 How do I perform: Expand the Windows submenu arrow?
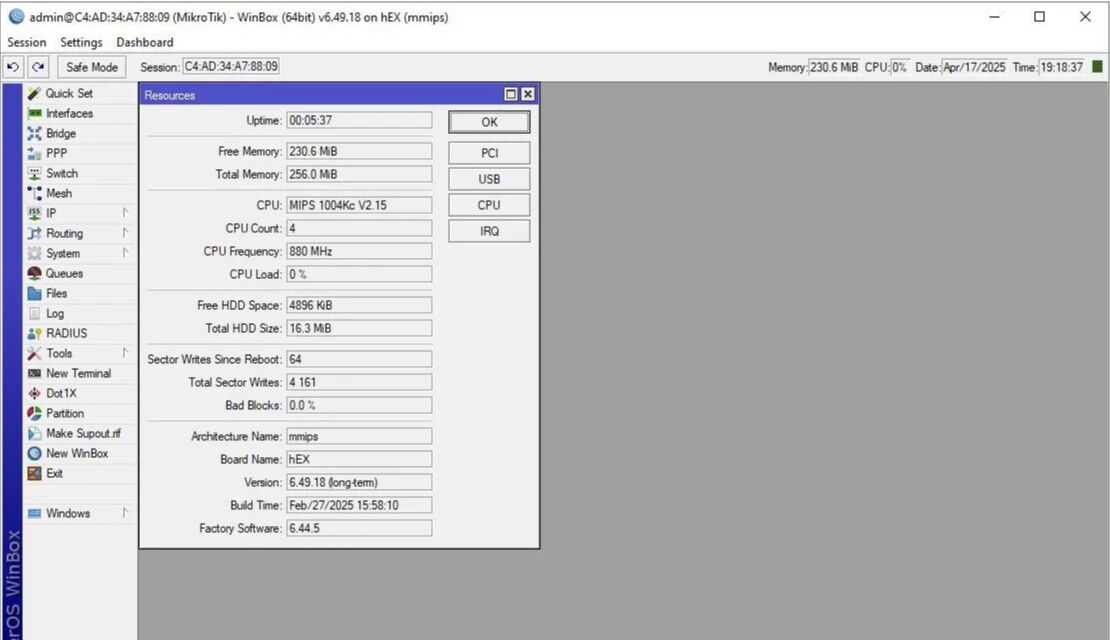tap(125, 513)
